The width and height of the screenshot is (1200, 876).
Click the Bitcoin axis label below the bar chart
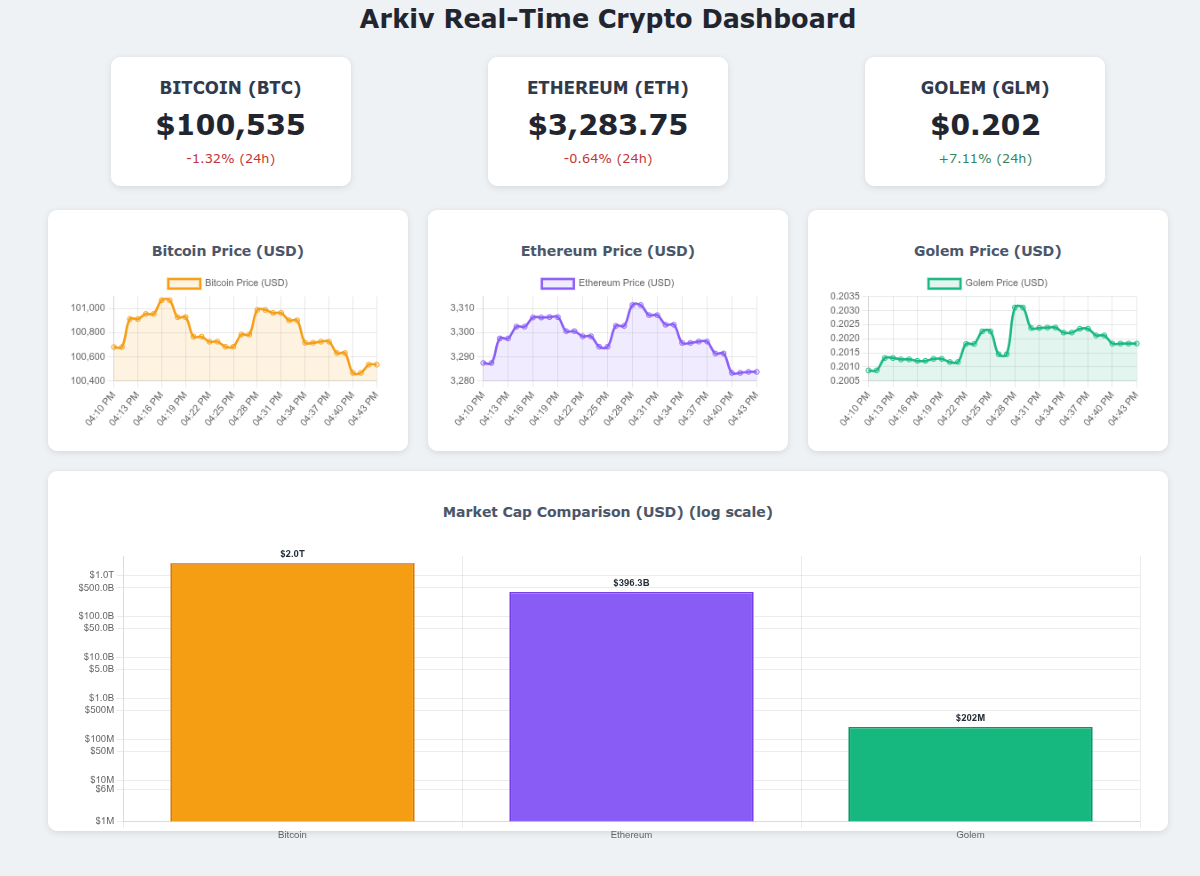[291, 833]
